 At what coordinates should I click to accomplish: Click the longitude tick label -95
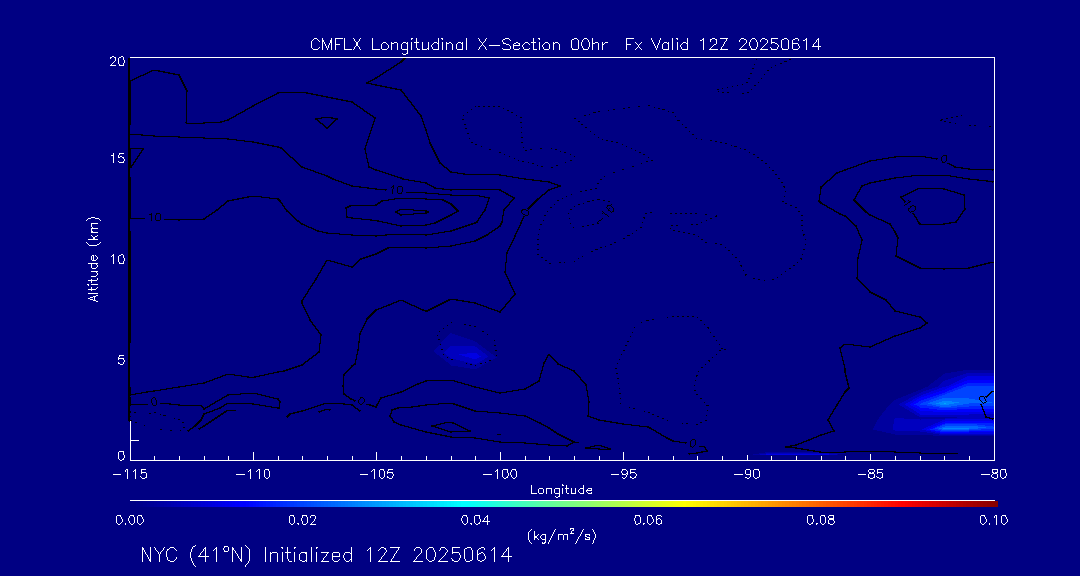(x=623, y=475)
